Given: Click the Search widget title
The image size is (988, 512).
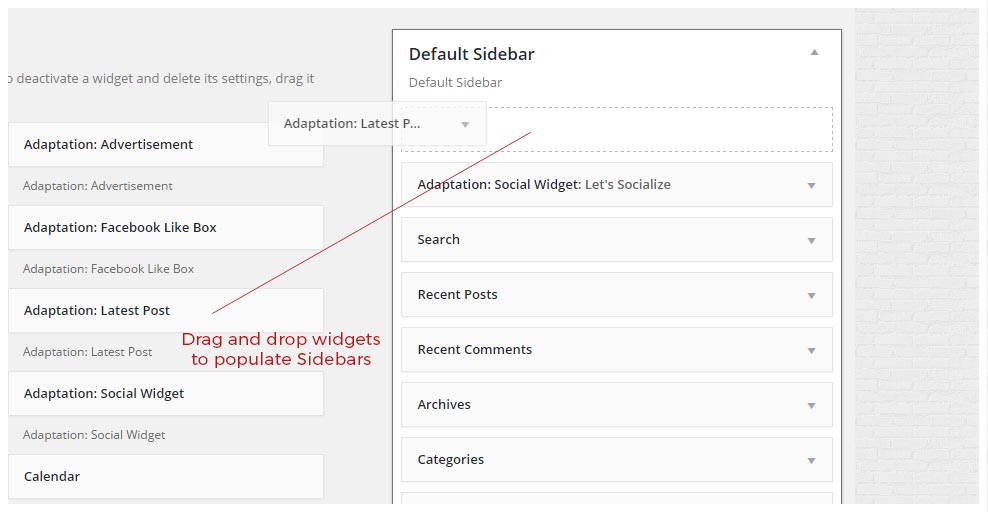Looking at the screenshot, I should coord(439,240).
